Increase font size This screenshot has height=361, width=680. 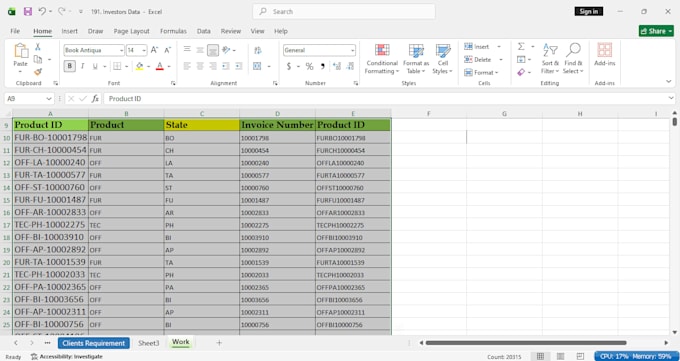154,50
